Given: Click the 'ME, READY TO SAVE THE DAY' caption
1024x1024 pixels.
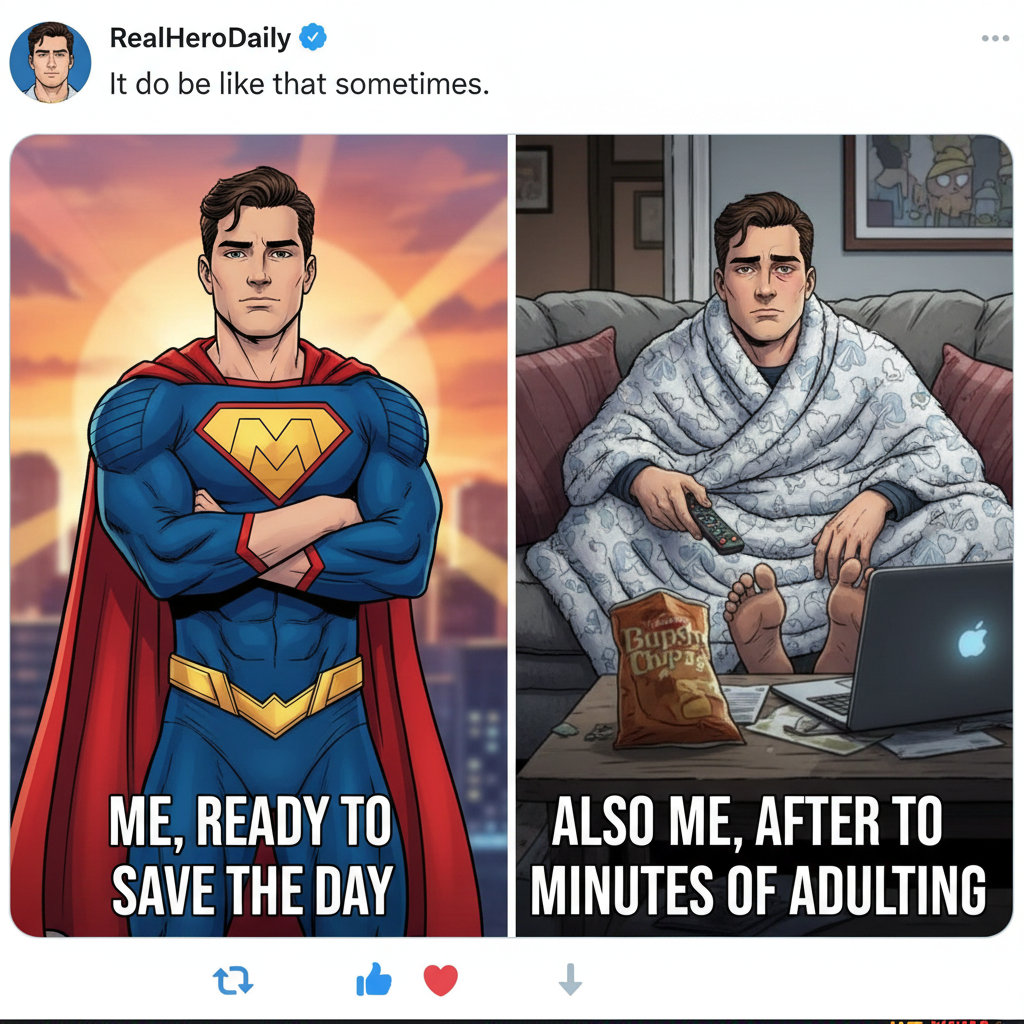Looking at the screenshot, I should point(250,857).
